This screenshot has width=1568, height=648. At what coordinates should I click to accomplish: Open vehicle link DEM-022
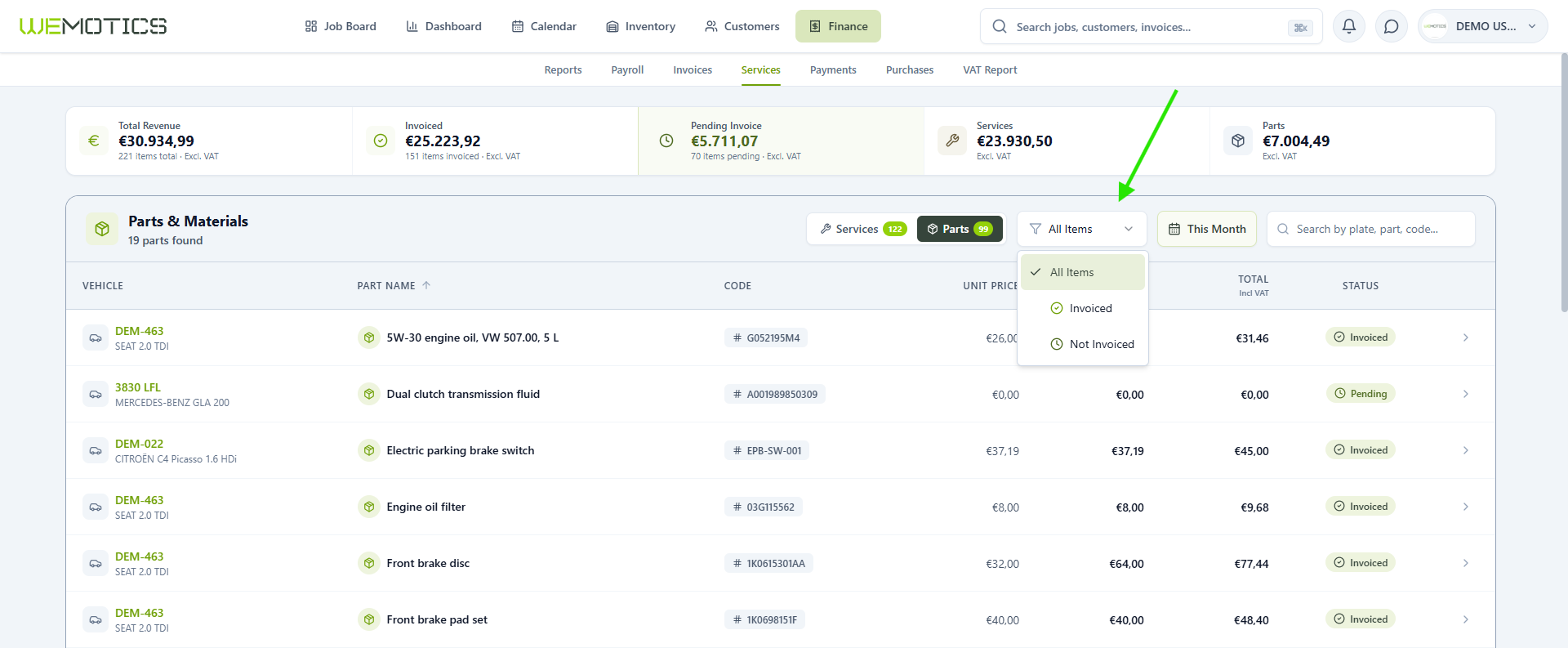point(139,444)
